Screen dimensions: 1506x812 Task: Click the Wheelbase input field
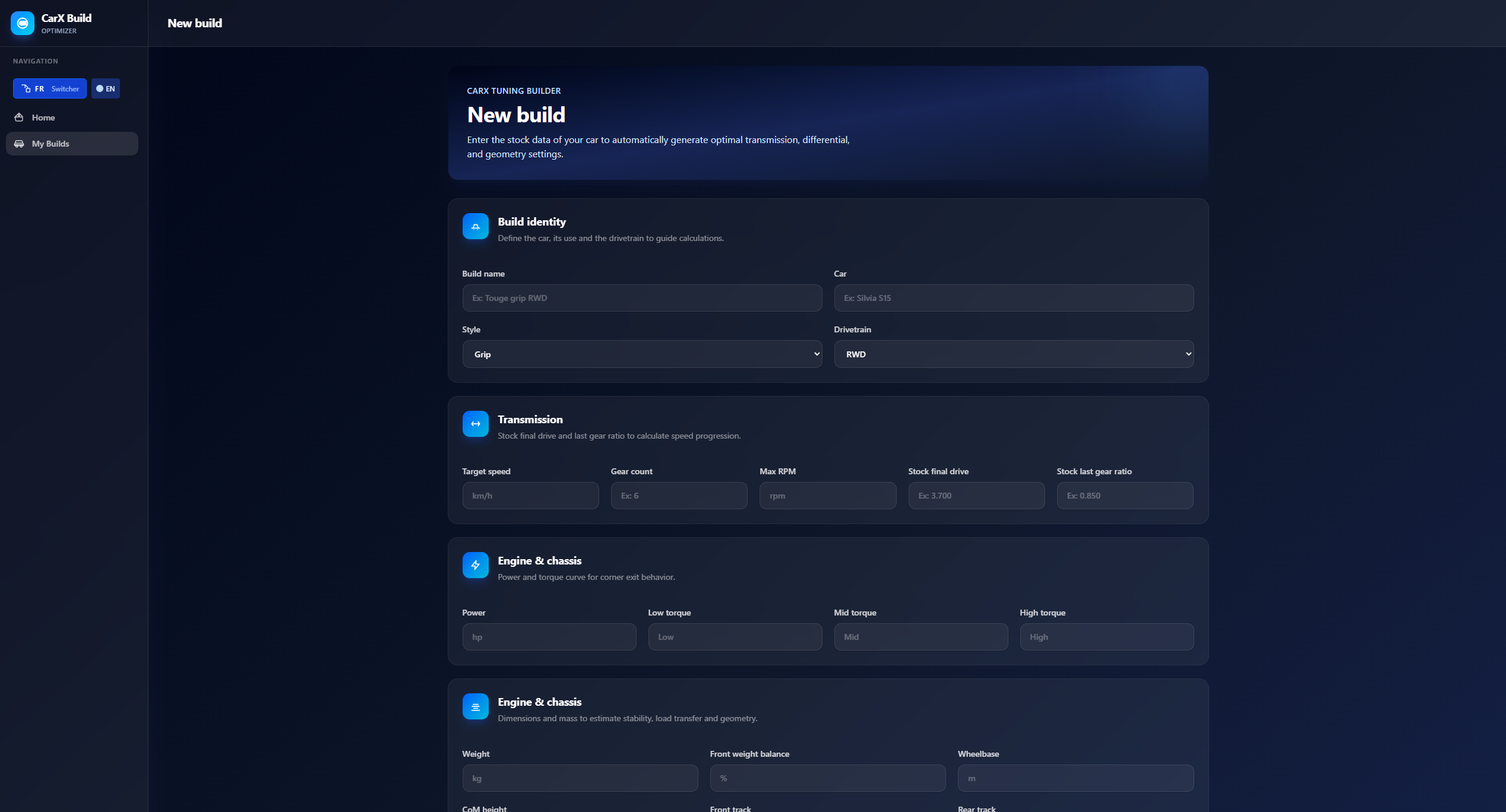tap(1075, 778)
